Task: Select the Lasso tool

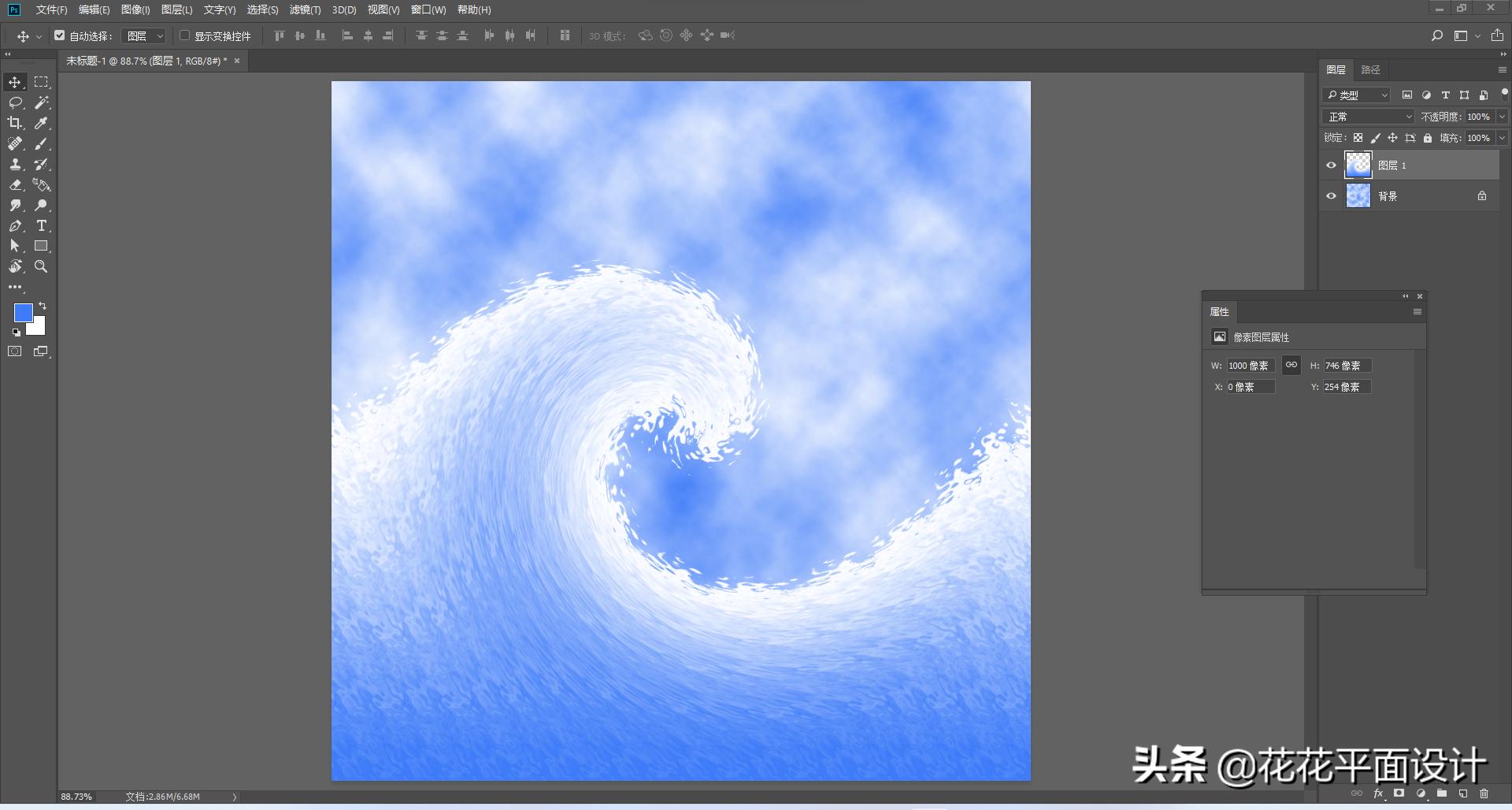Action: 15,102
